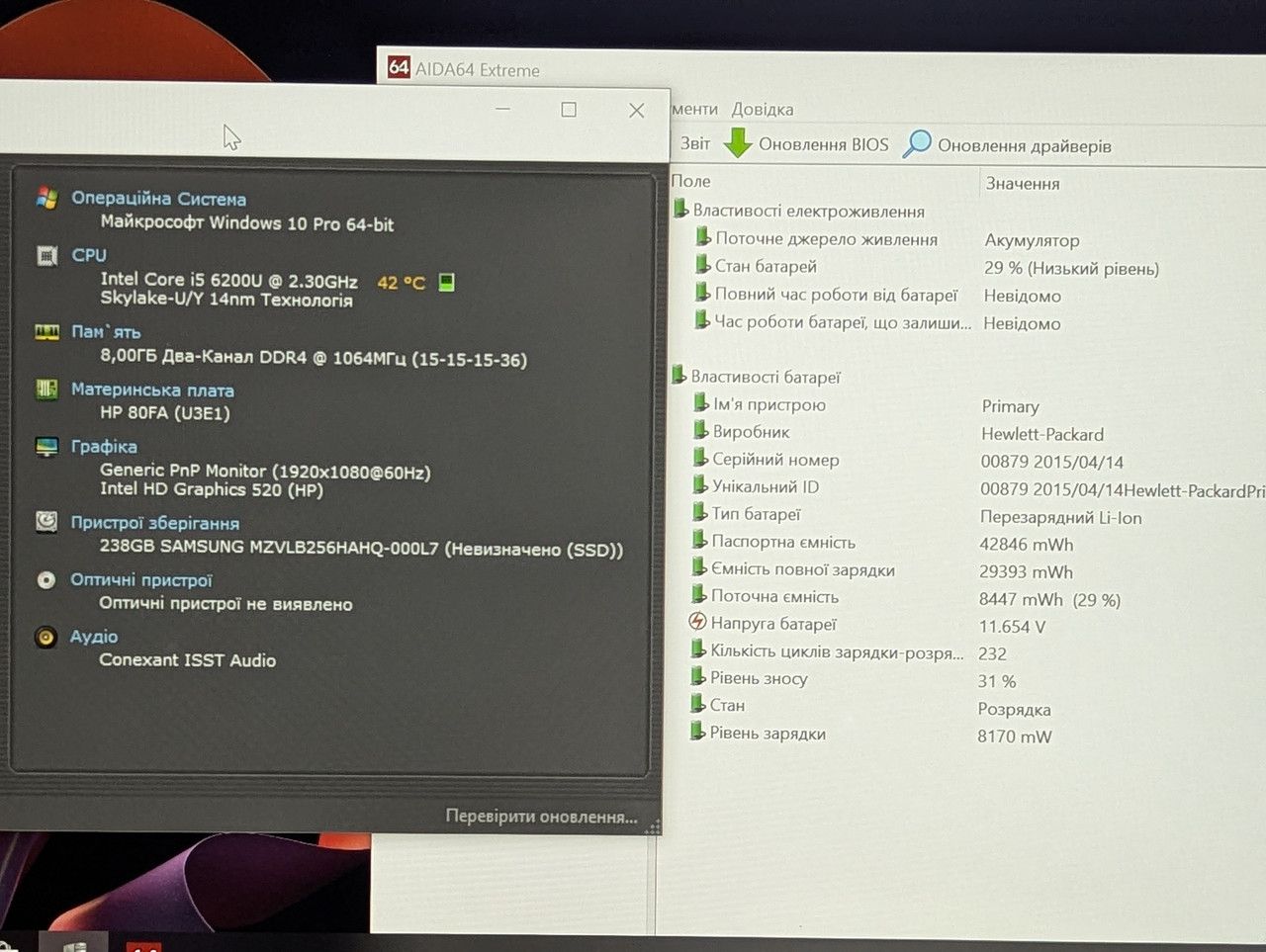This screenshot has height=952, width=1266.
Task: Open the Аудіо section link
Action: (x=94, y=637)
